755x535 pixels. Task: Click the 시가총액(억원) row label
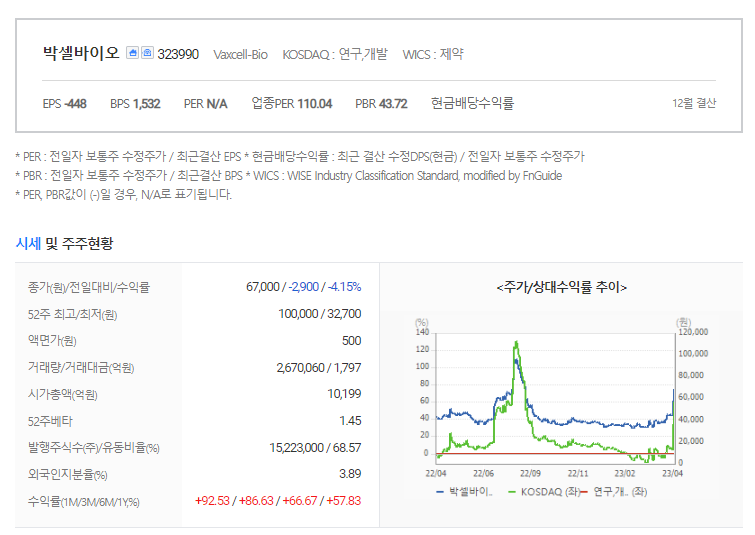(x=63, y=394)
